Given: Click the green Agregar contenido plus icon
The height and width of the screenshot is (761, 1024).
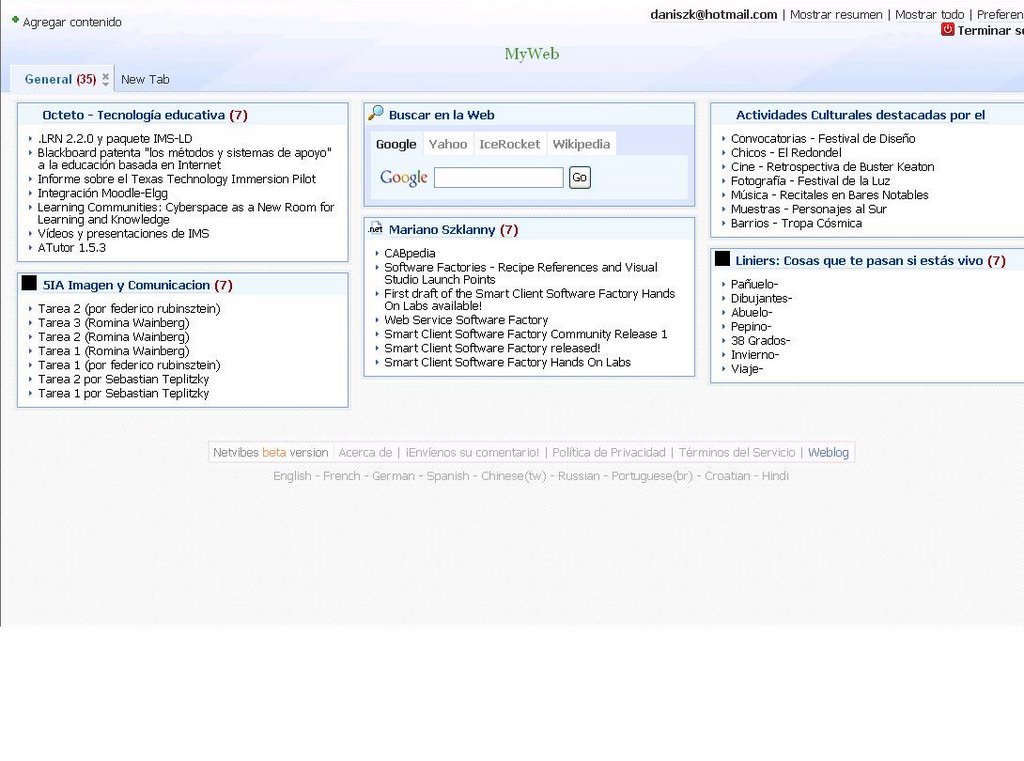Looking at the screenshot, I should tap(16, 20).
